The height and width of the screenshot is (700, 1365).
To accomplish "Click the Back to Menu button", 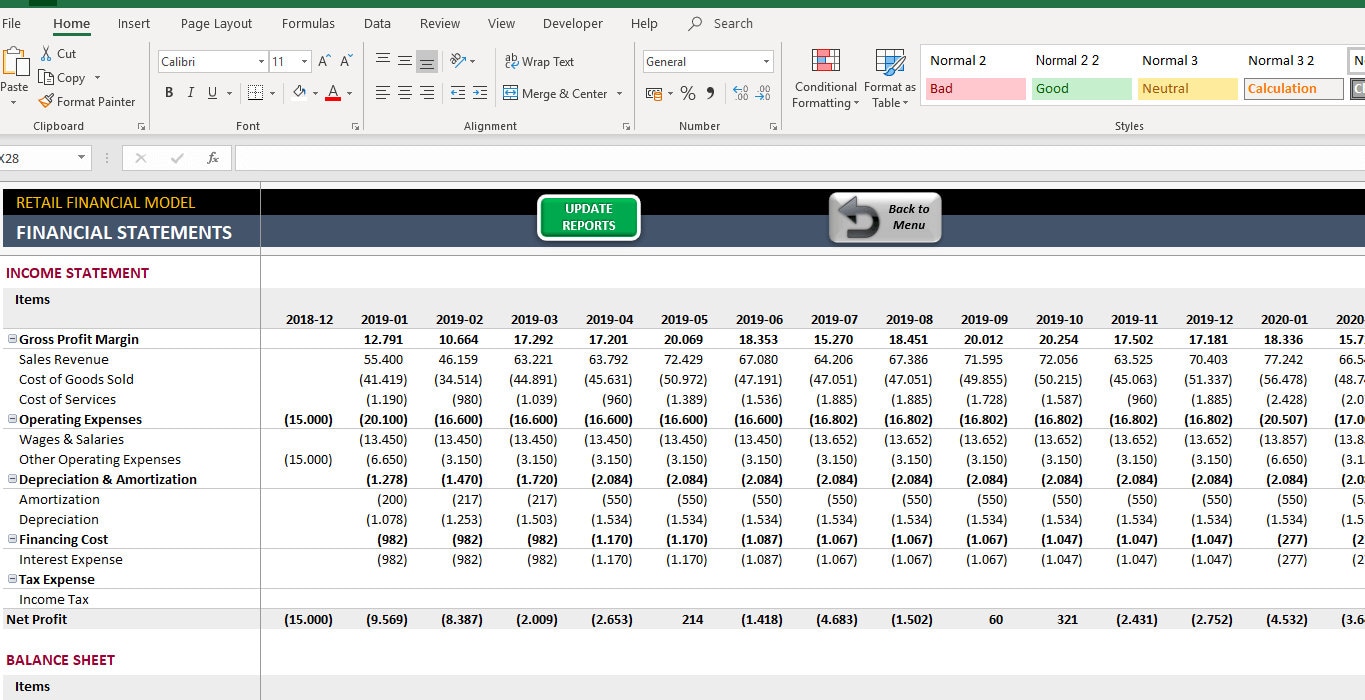I will [x=884, y=217].
